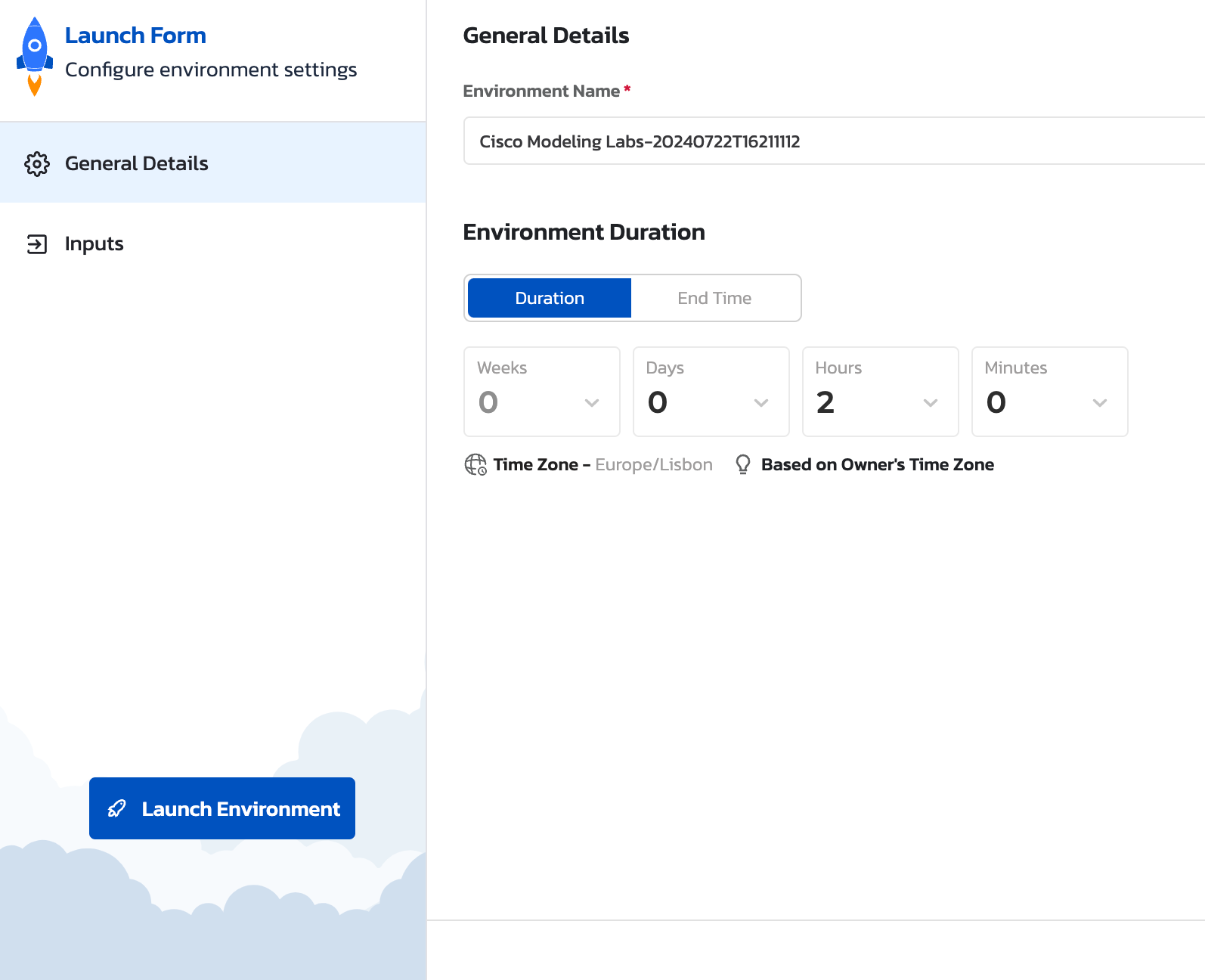The height and width of the screenshot is (980, 1205).
Task: Expand the Hours dropdown
Action: coord(881,392)
